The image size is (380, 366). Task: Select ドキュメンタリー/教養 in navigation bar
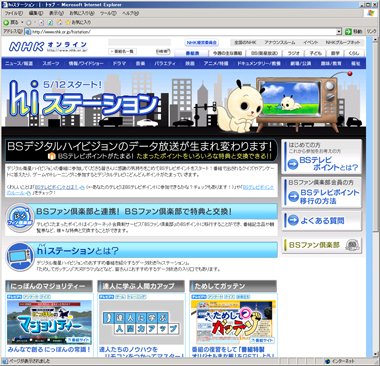pos(259,63)
